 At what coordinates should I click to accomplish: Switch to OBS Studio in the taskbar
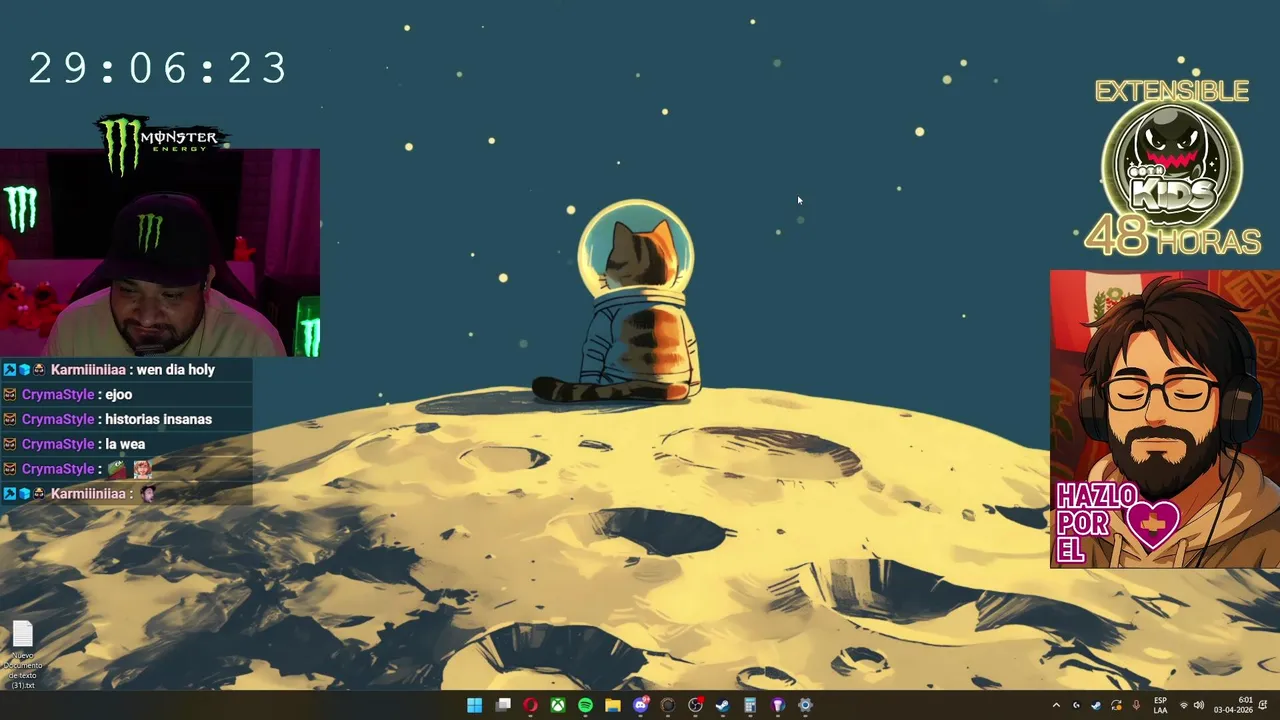[696, 705]
